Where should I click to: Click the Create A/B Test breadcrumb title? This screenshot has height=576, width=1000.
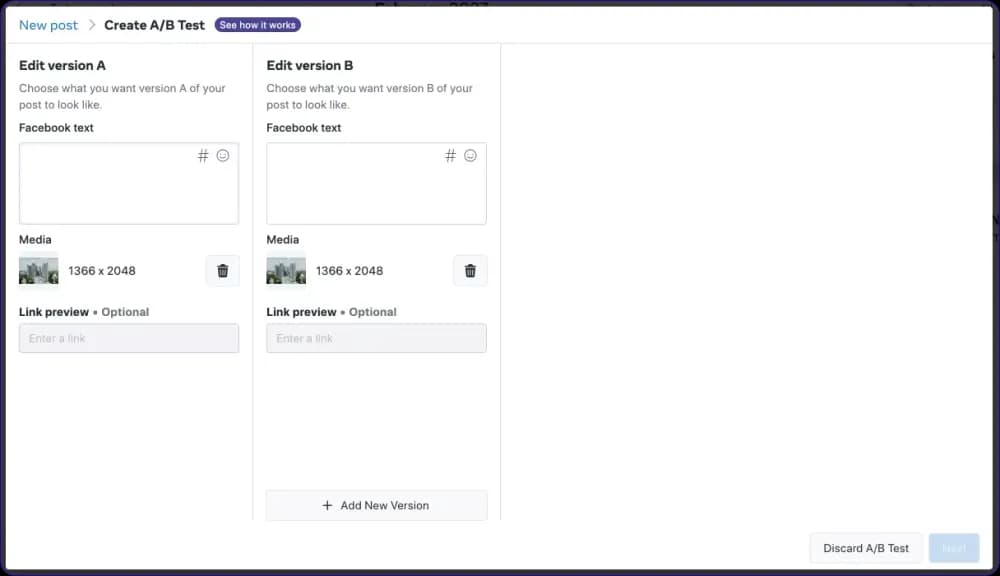click(x=154, y=25)
